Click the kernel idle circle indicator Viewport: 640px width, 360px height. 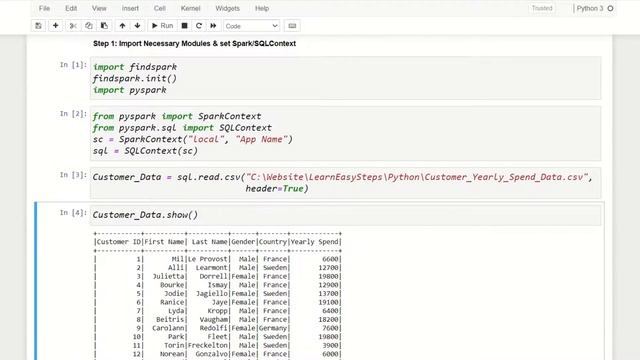tap(611, 8)
